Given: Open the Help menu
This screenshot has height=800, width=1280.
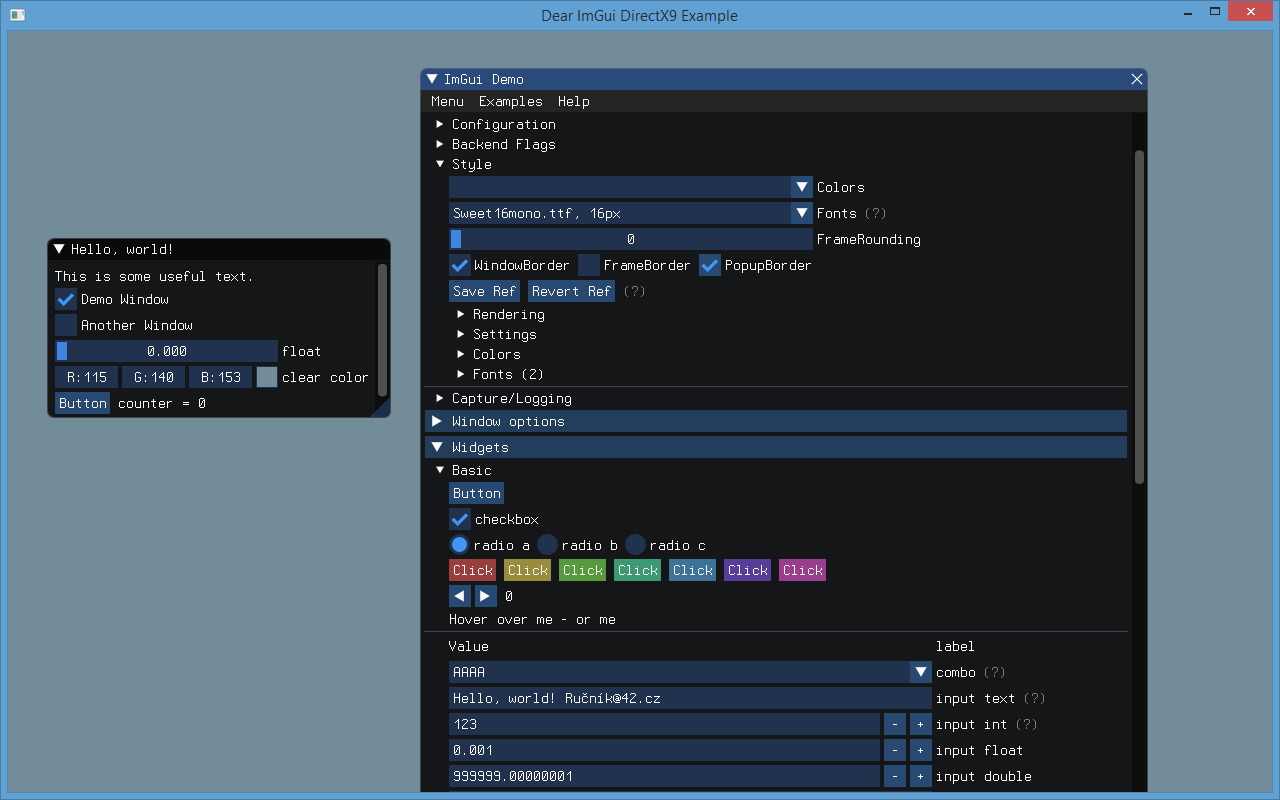Looking at the screenshot, I should tap(573, 101).
